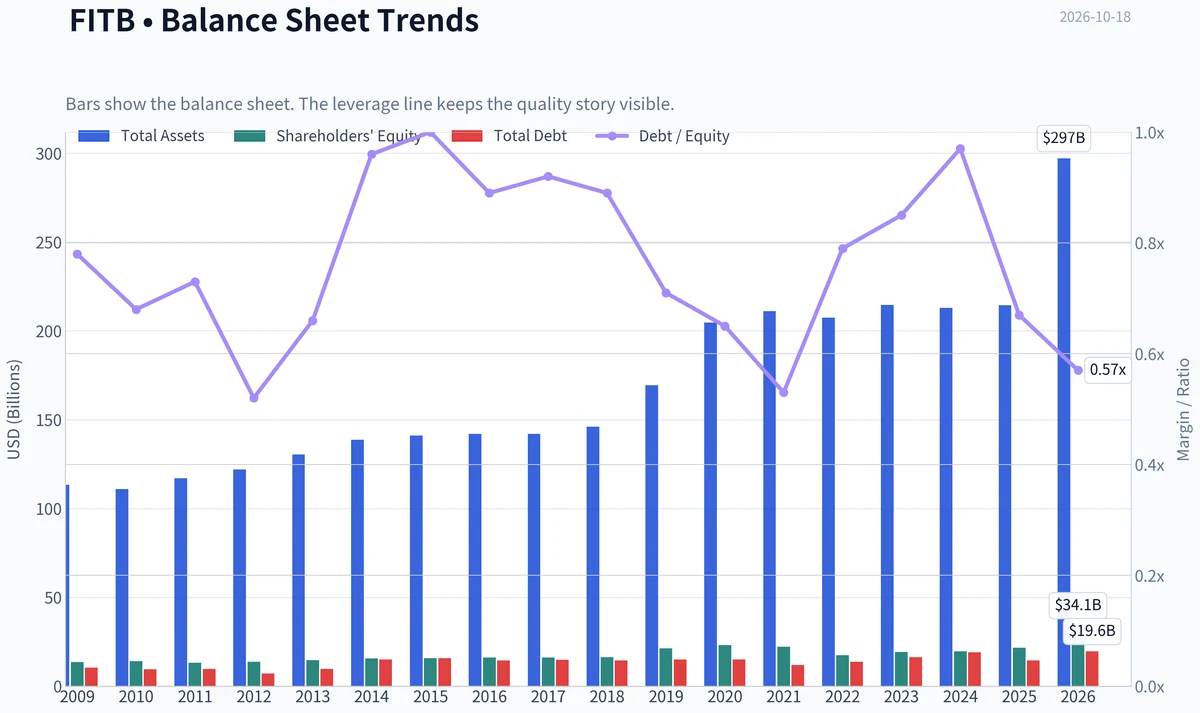Click the 2009 x-axis year label

78,696
